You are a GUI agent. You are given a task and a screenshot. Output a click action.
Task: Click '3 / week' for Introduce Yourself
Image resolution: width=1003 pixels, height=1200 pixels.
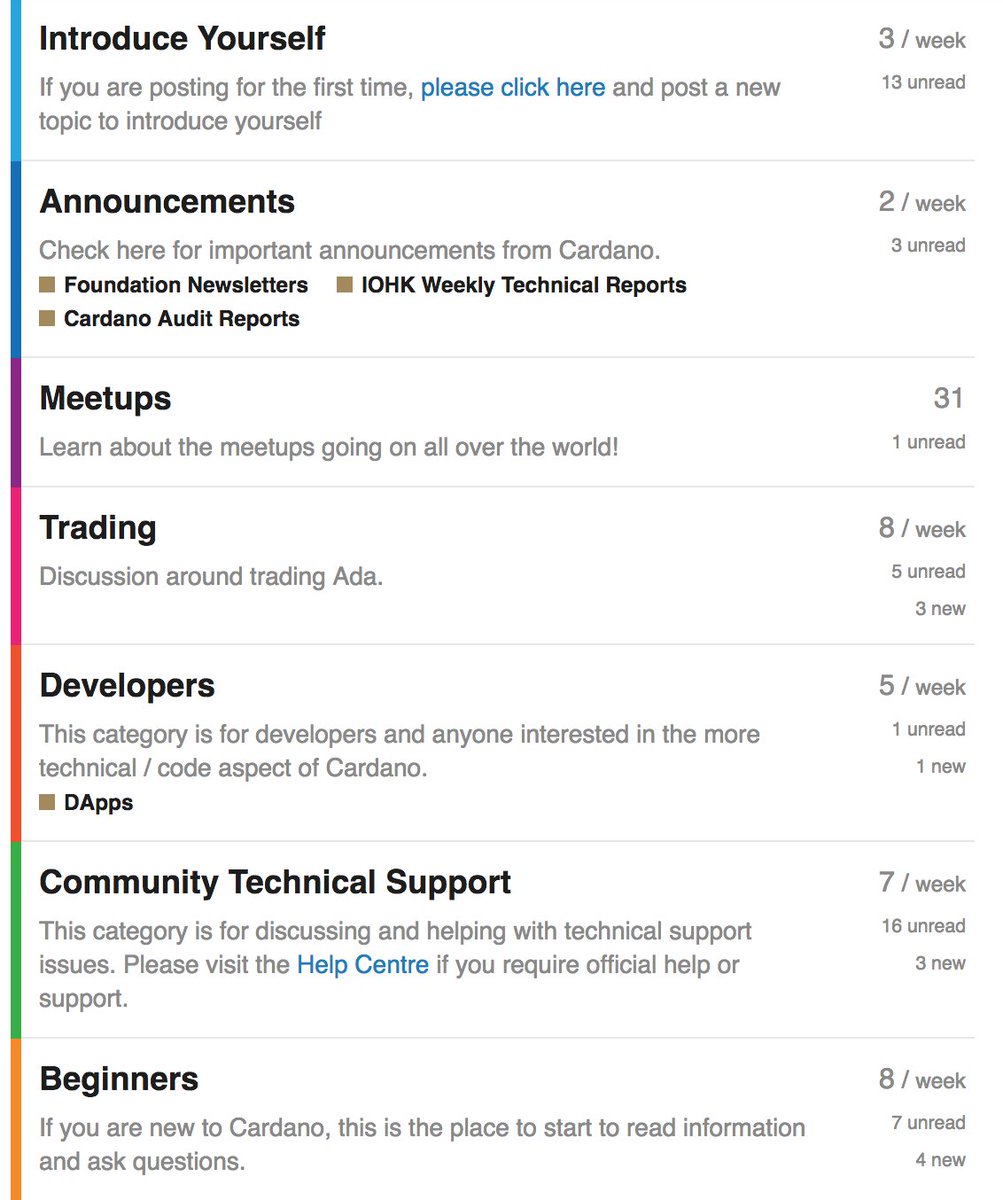pos(922,39)
